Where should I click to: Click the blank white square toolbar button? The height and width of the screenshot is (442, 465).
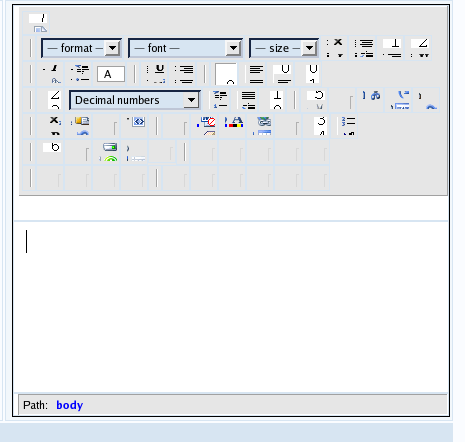226,74
